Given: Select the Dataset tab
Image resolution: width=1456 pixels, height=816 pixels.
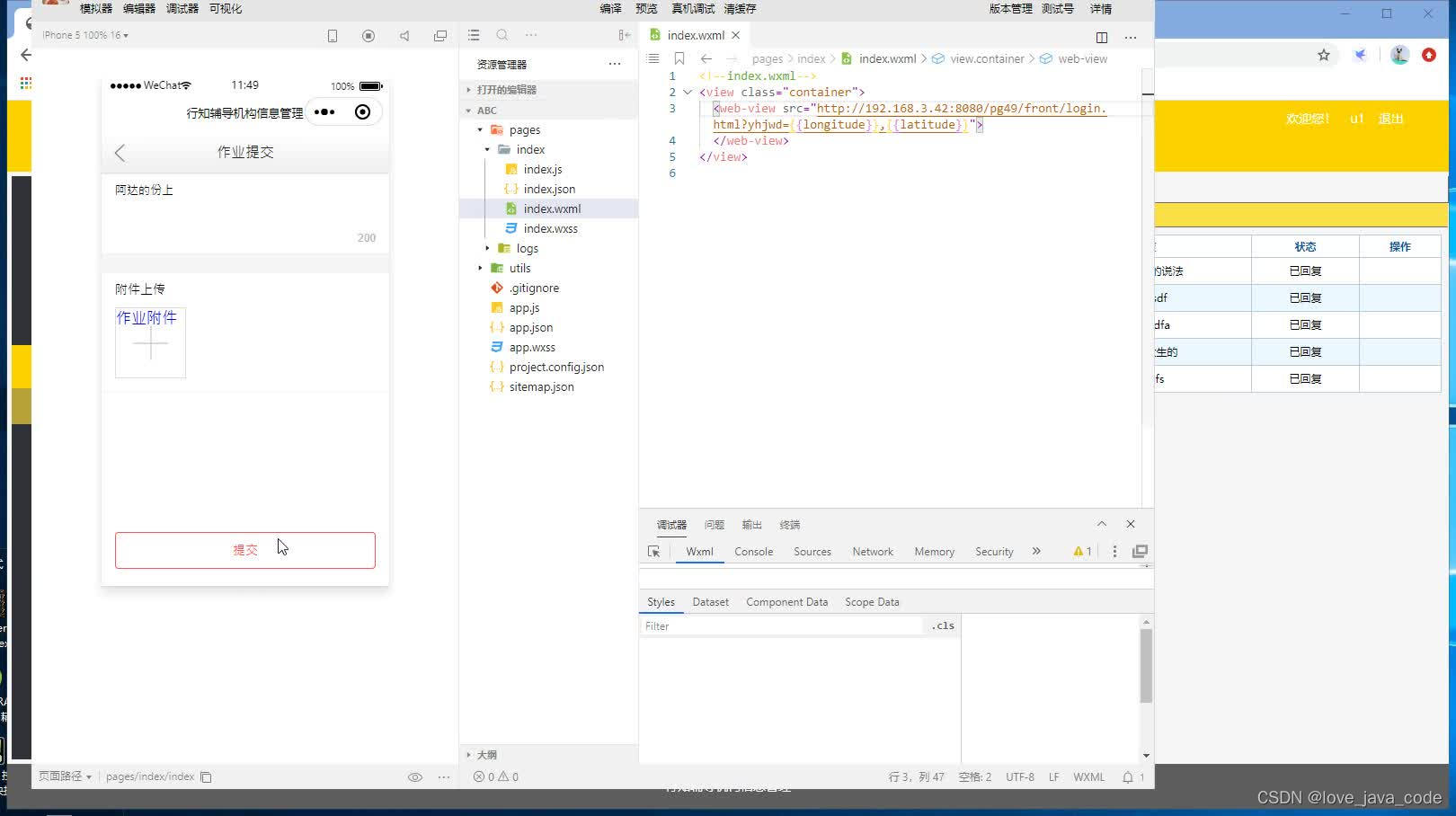Looking at the screenshot, I should (x=710, y=602).
